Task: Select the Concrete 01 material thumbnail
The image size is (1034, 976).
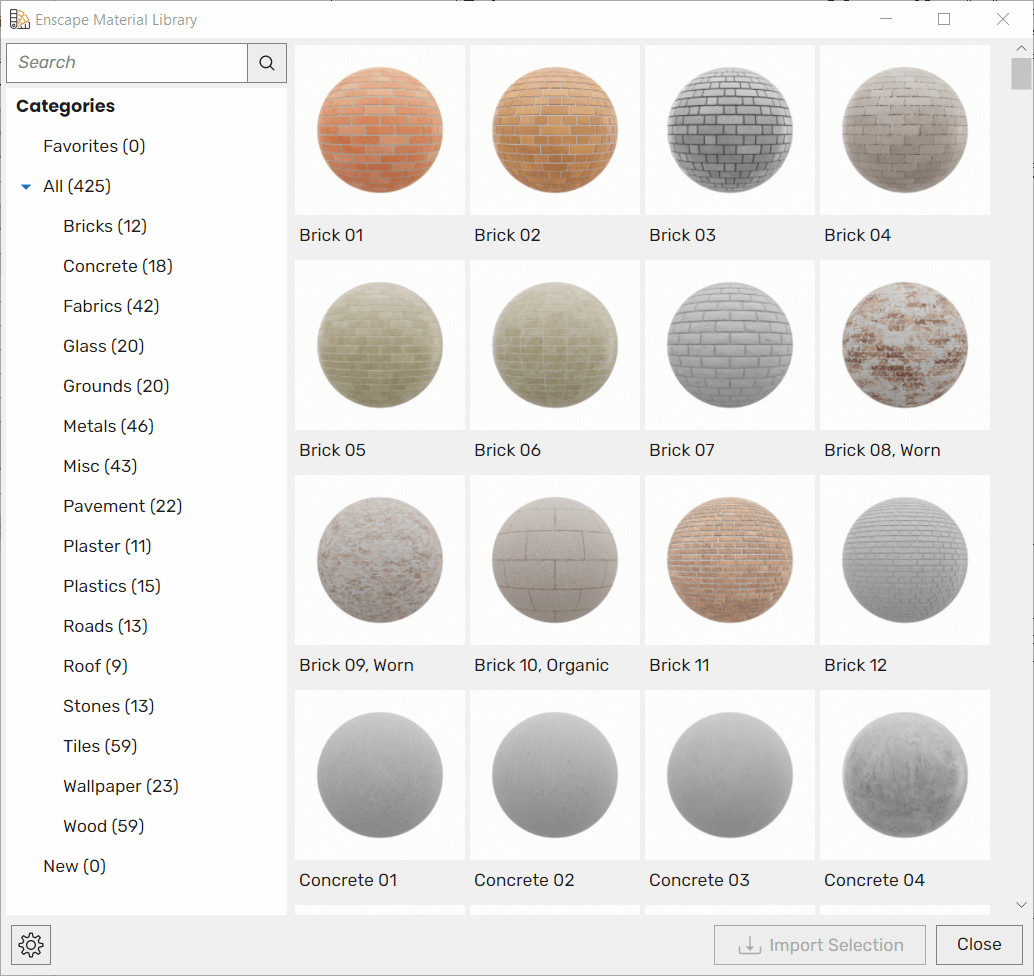Action: (x=380, y=775)
